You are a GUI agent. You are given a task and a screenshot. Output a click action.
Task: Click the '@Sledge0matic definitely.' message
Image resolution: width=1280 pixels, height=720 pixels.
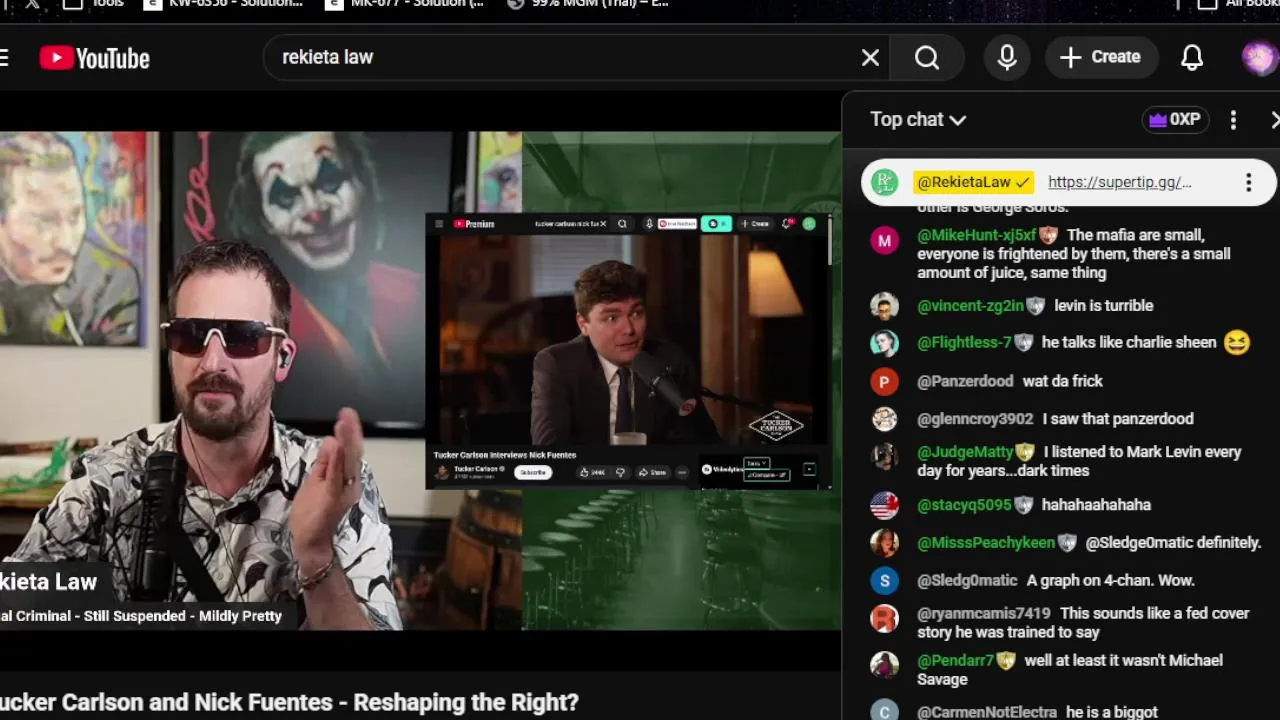[x=1173, y=542]
